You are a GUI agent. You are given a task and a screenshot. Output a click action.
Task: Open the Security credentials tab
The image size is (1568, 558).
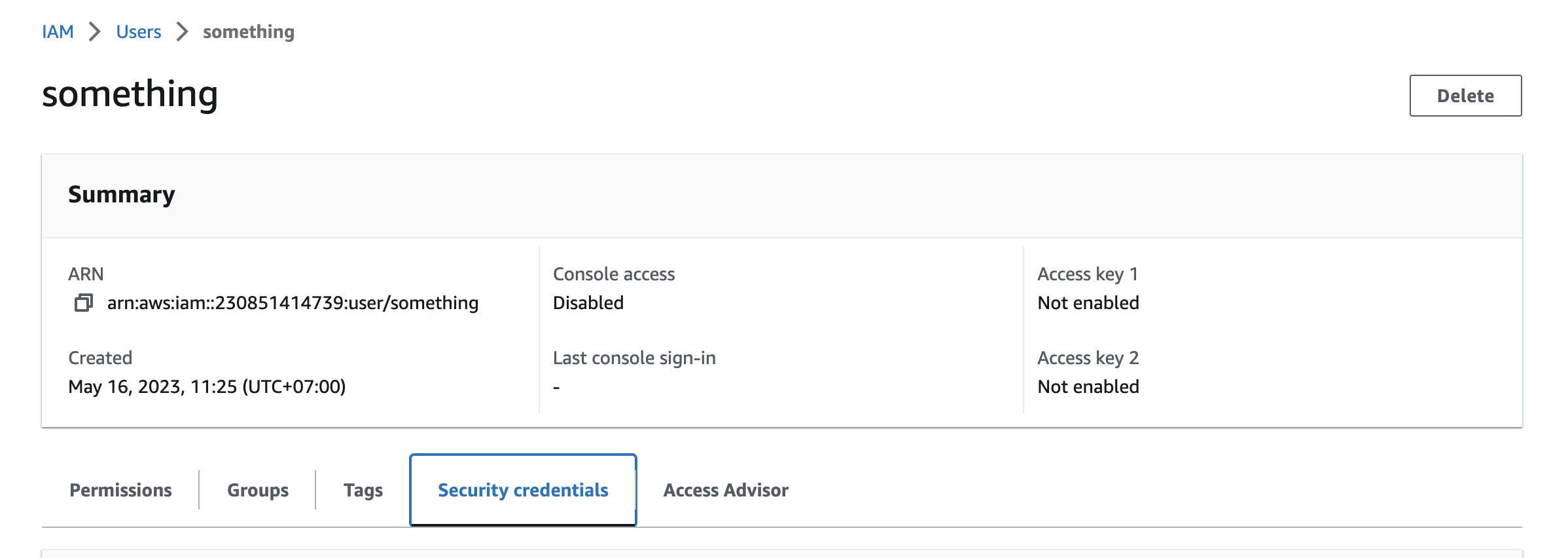point(522,489)
